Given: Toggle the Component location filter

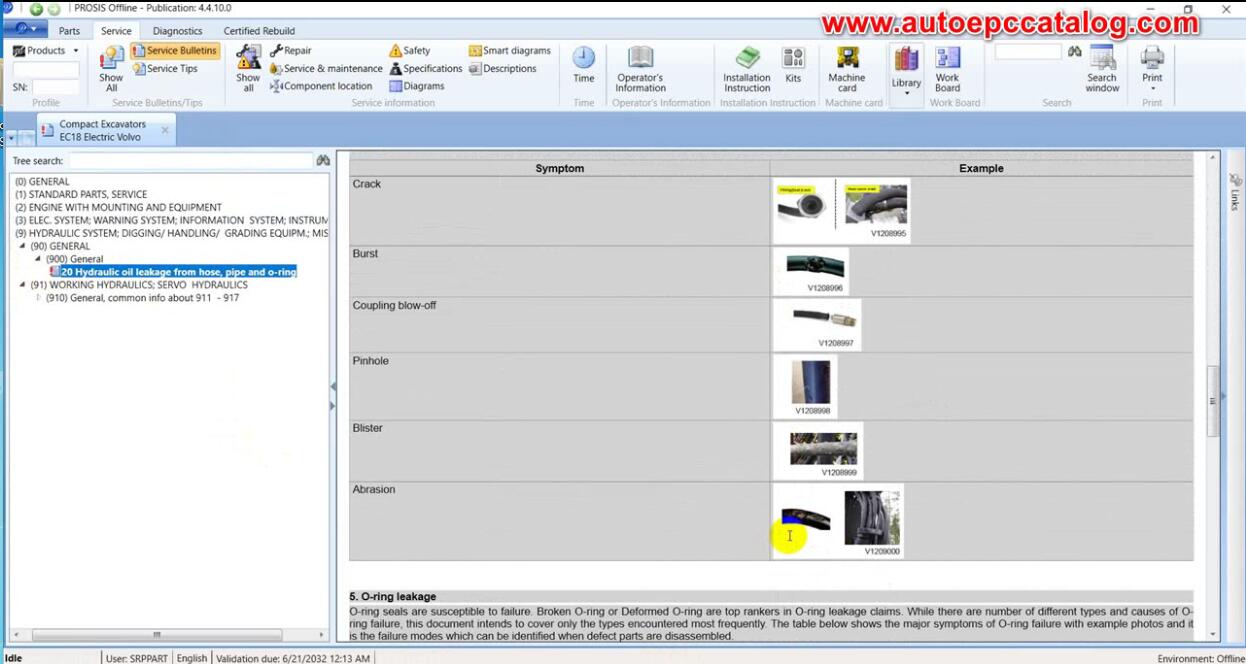Looking at the screenshot, I should pyautogui.click(x=321, y=87).
